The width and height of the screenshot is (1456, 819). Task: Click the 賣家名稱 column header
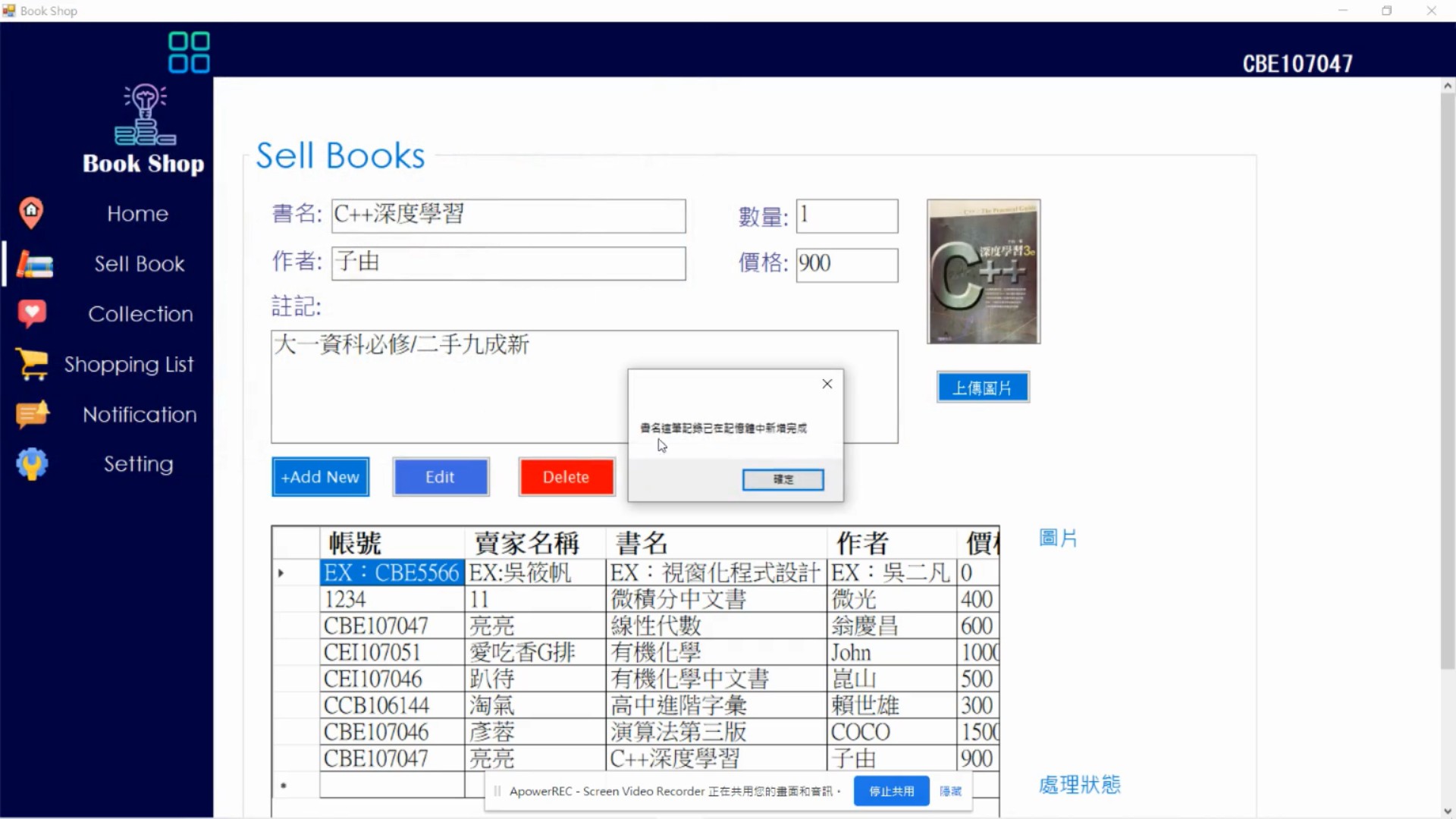tap(535, 543)
